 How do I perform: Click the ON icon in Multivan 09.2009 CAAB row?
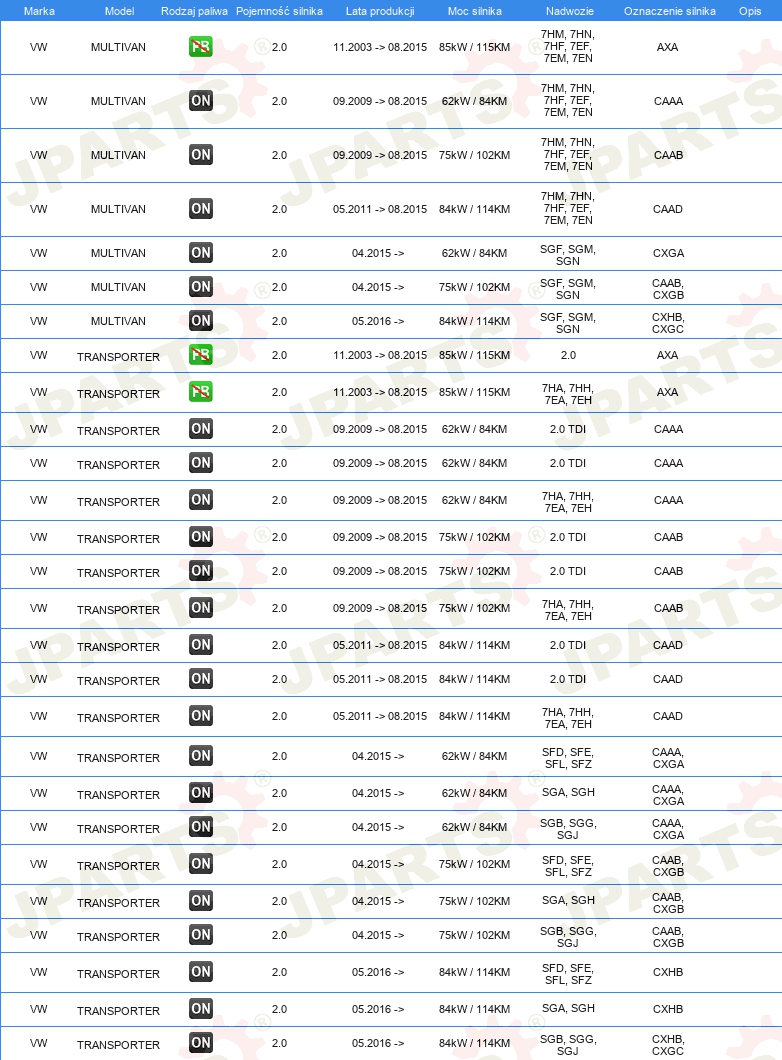tap(201, 155)
